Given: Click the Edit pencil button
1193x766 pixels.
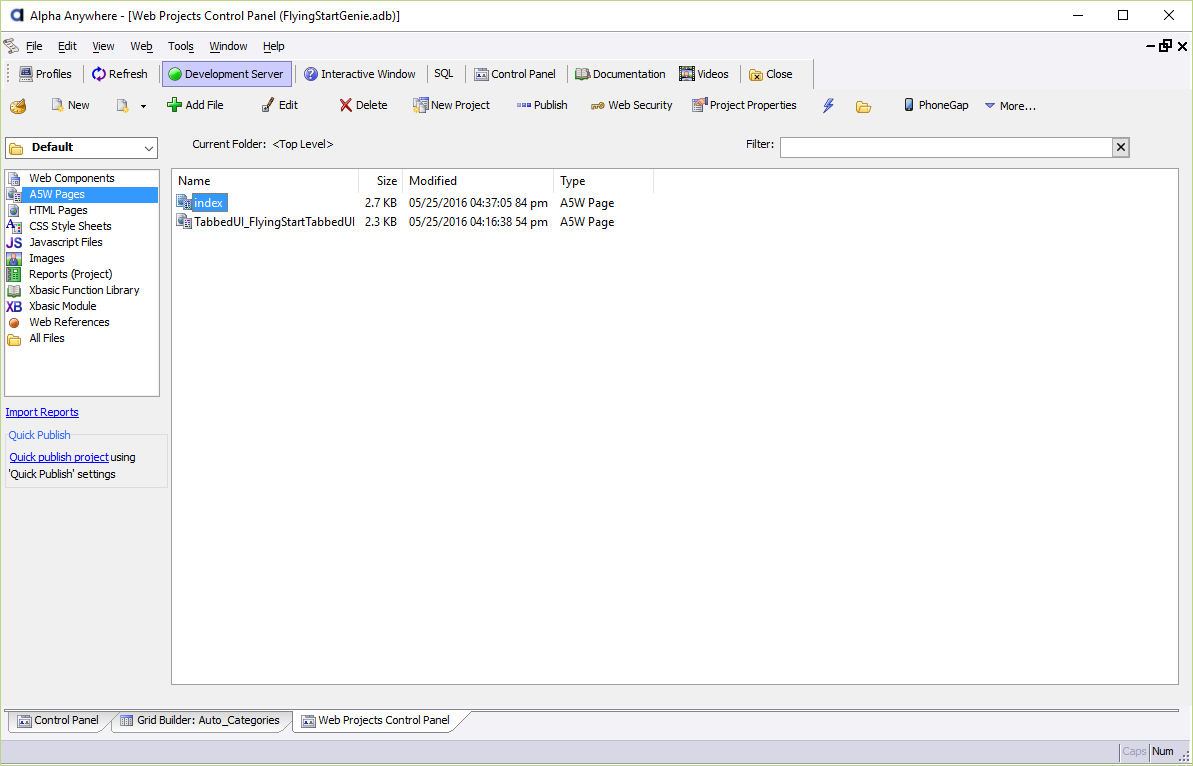Looking at the screenshot, I should [279, 106].
